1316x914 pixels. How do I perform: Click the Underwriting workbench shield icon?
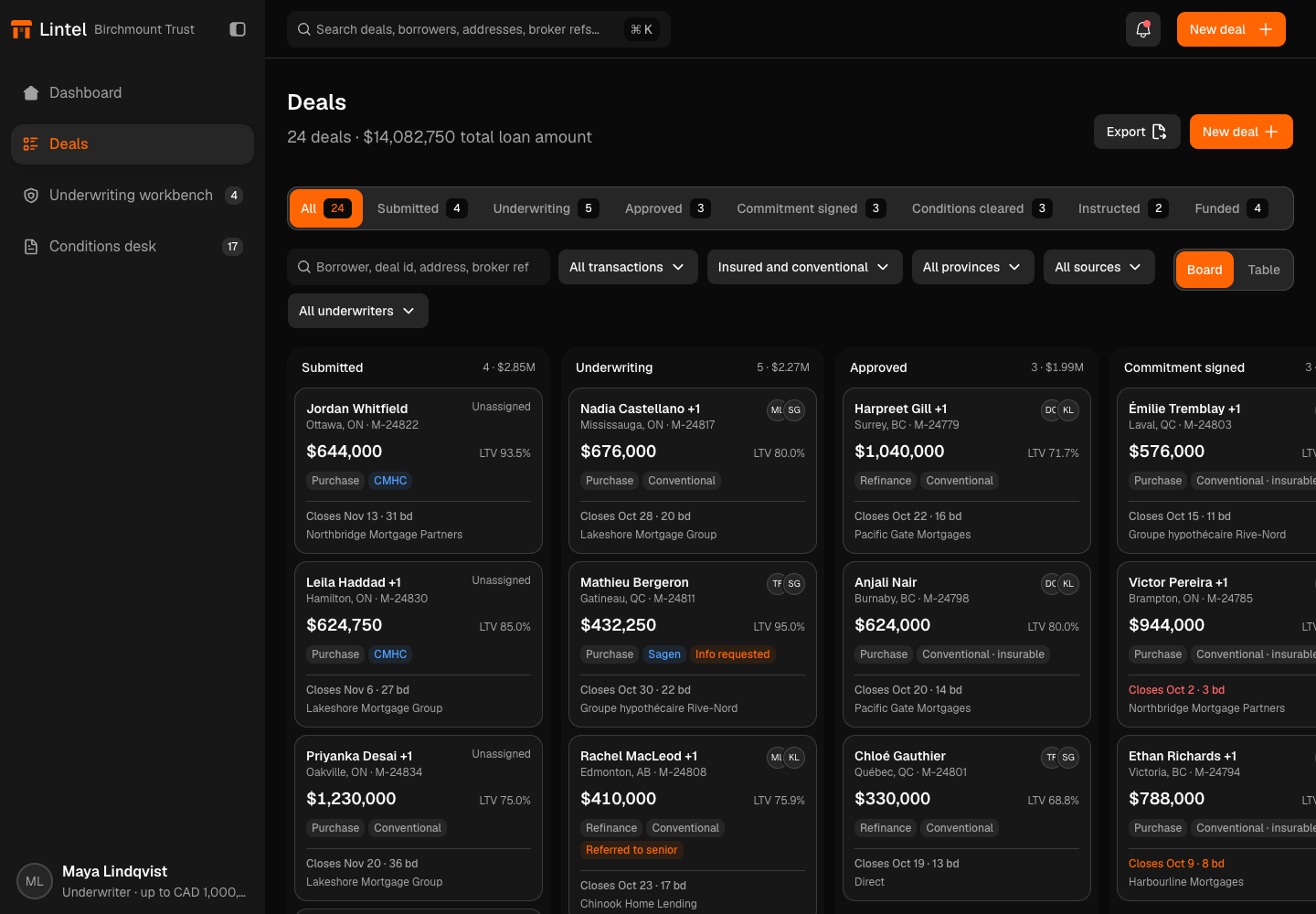[31, 195]
